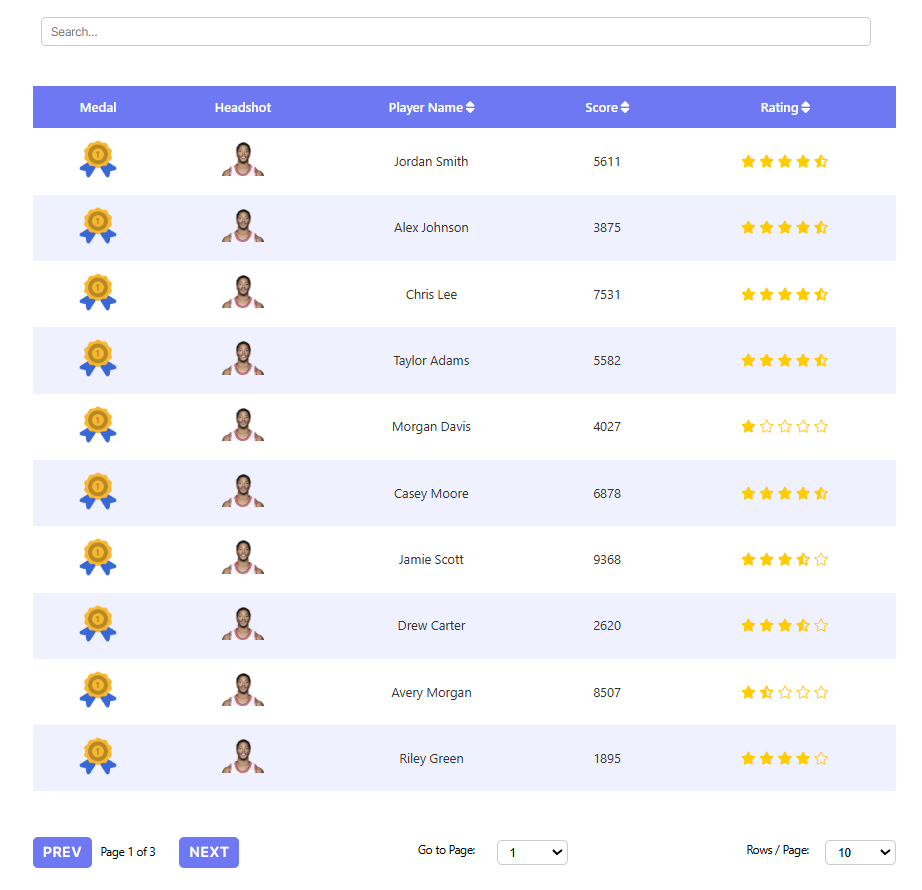This screenshot has width=922, height=890.
Task: Click the medal icon in Jamie Scott's row
Action: [98, 557]
